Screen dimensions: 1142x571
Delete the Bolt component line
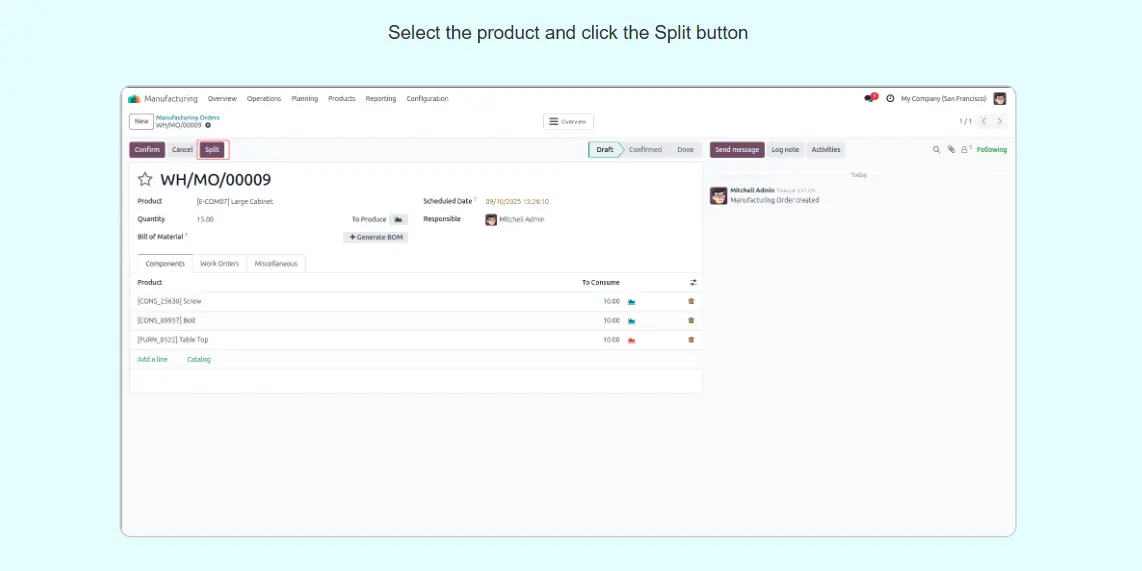coord(691,321)
